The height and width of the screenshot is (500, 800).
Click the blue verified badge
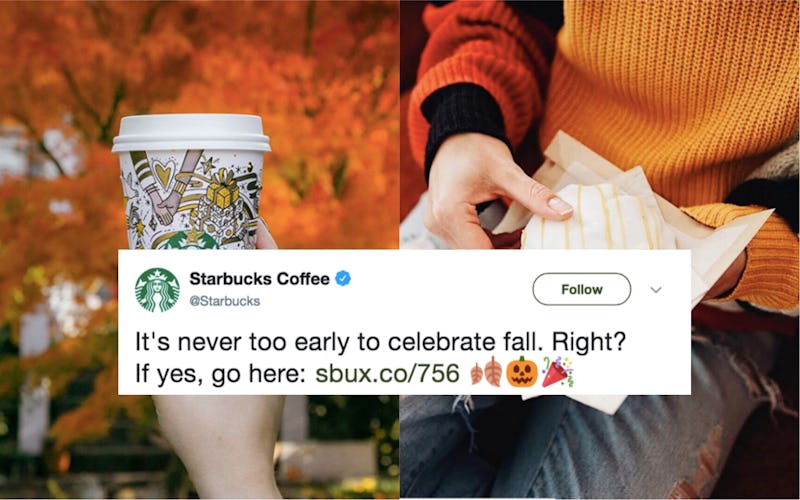pyautogui.click(x=343, y=279)
